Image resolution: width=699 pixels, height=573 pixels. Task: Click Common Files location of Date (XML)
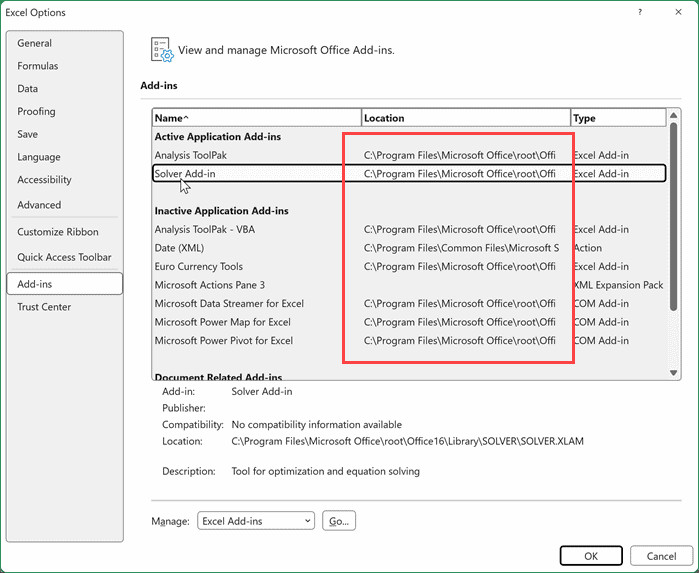click(x=461, y=248)
